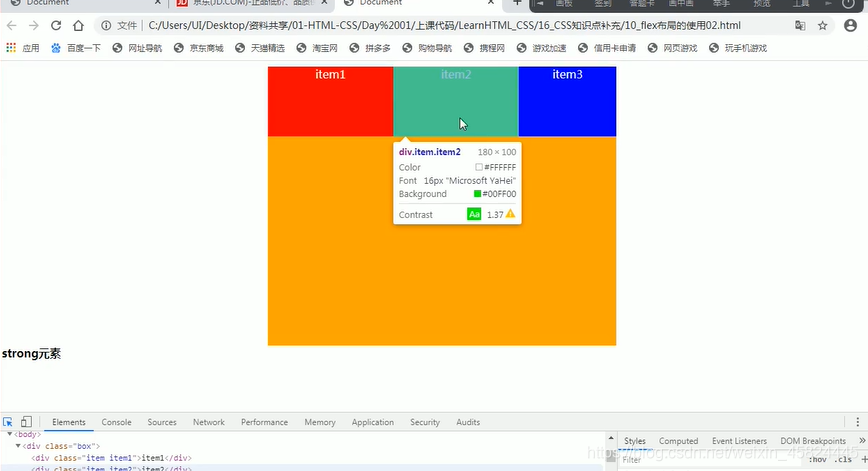Open the 天猫精选 bookmark

260,48
